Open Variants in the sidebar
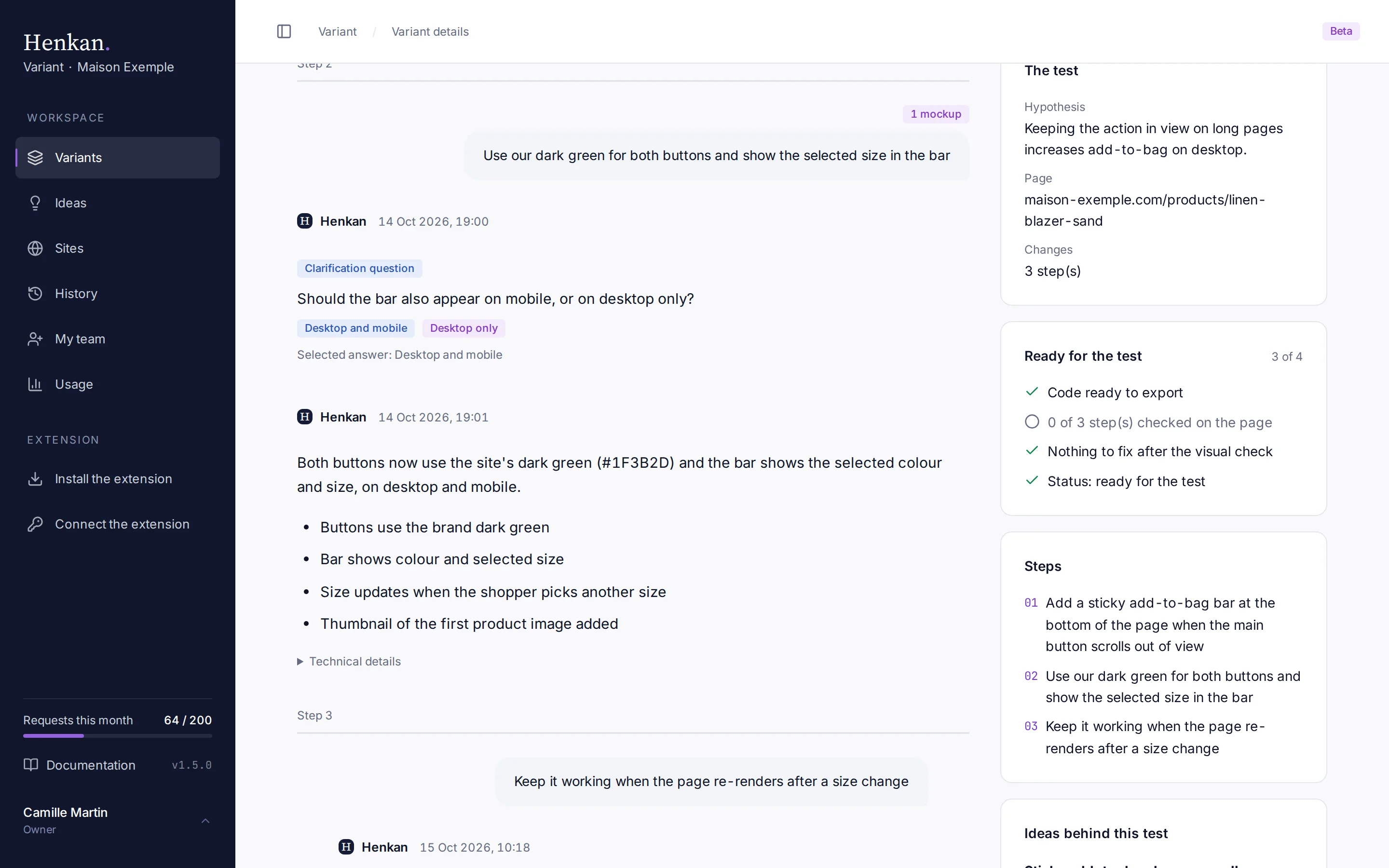Image resolution: width=1389 pixels, height=868 pixels. click(x=118, y=157)
